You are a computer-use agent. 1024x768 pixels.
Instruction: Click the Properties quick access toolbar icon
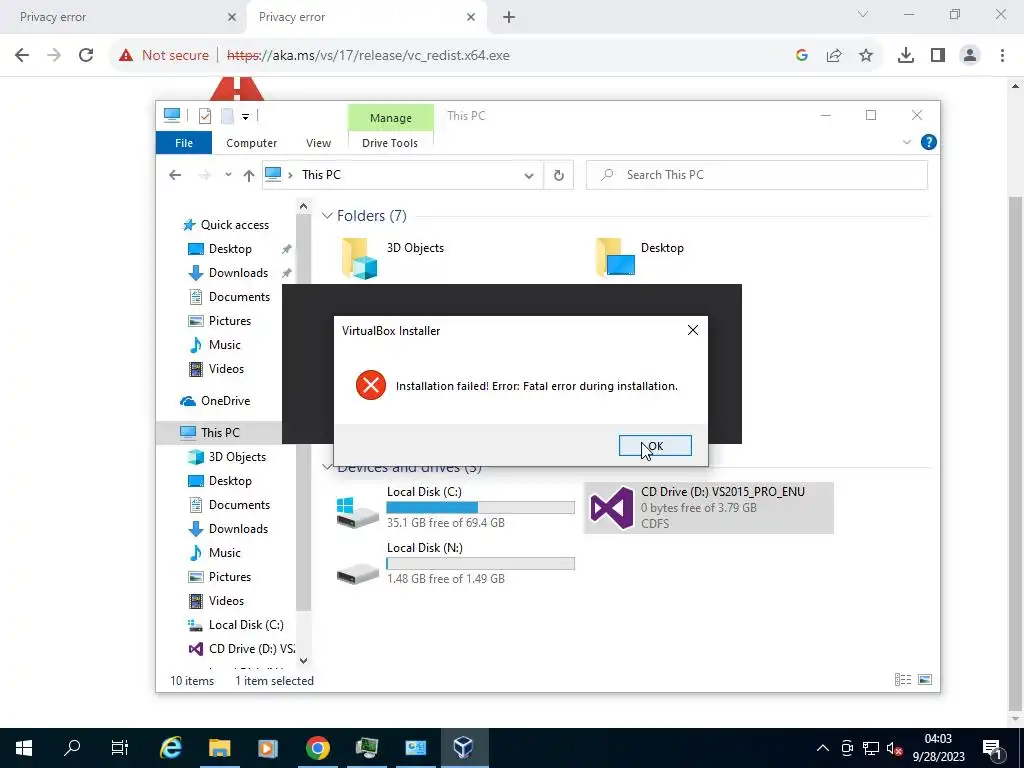pos(205,116)
